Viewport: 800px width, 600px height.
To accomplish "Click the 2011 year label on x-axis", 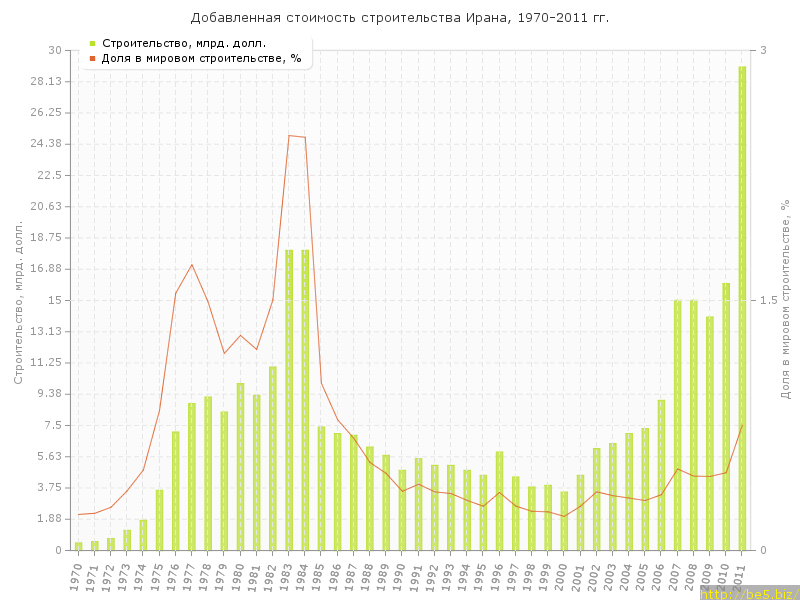I will point(741,576).
